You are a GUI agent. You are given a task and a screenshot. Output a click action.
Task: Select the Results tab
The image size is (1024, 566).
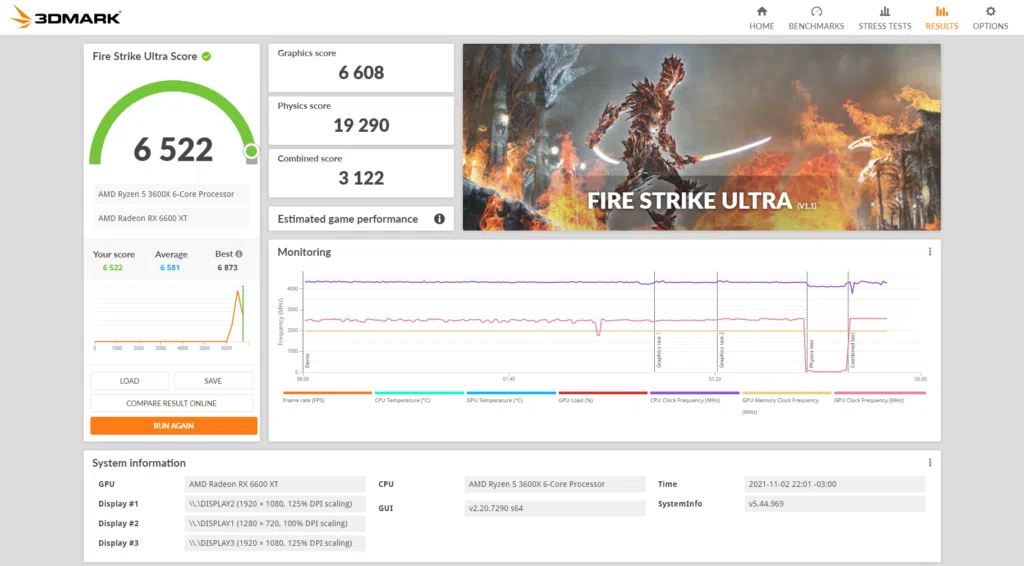[941, 18]
